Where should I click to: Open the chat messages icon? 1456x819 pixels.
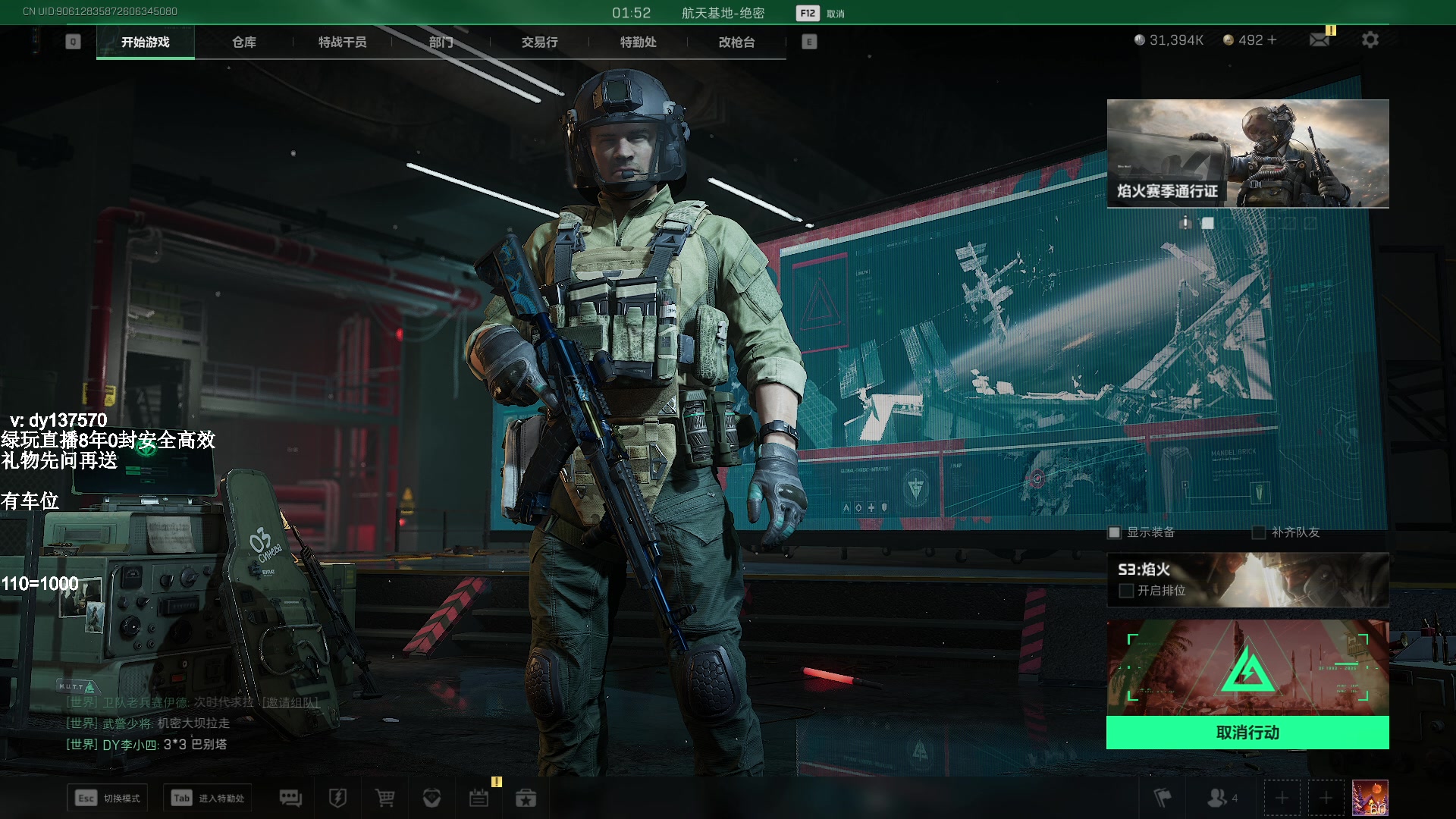[x=290, y=798]
